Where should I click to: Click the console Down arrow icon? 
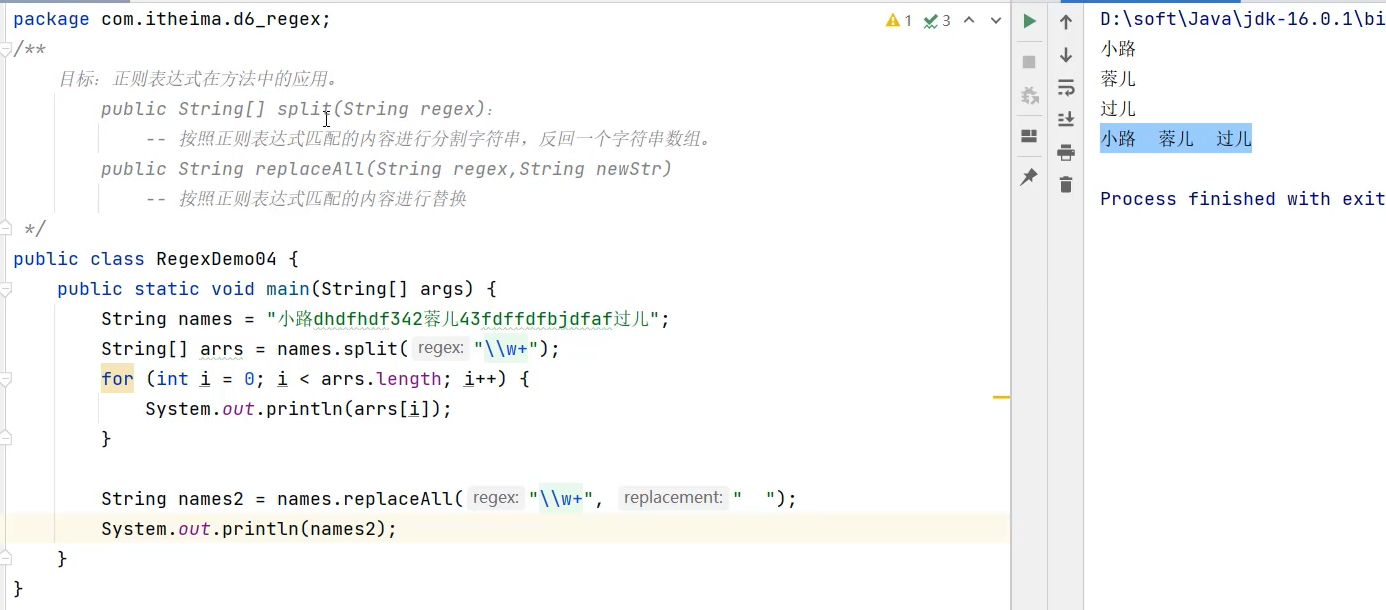[x=1066, y=55]
